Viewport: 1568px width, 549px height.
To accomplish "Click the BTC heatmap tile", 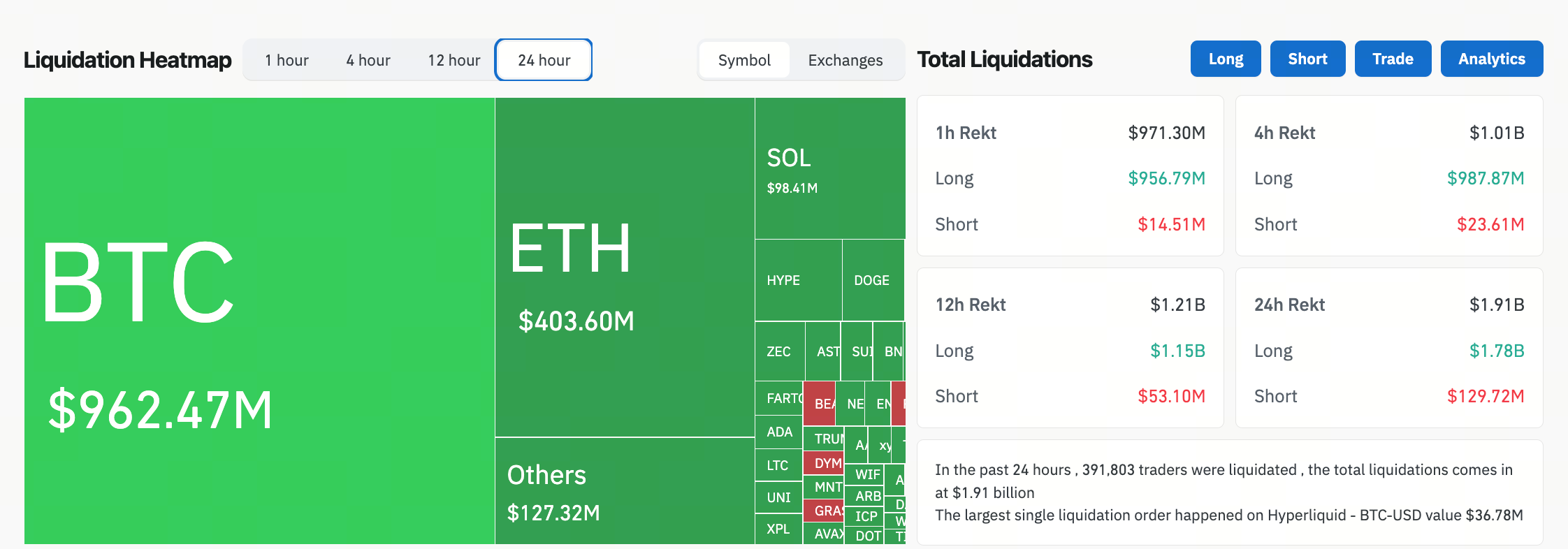I will pyautogui.click(x=259, y=321).
